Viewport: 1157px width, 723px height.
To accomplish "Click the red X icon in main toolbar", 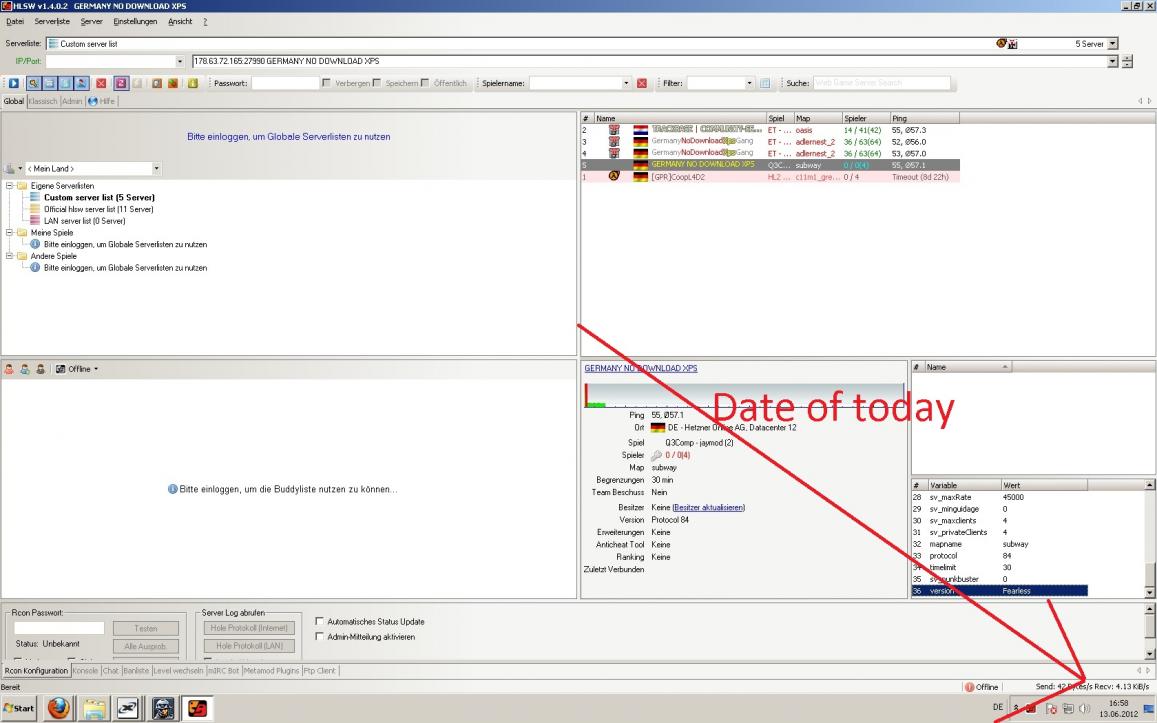I will click(101, 84).
